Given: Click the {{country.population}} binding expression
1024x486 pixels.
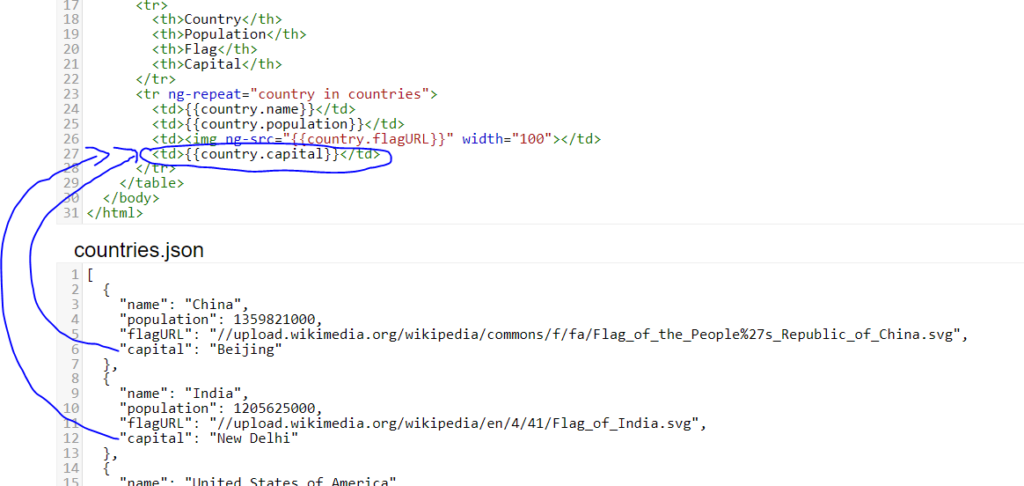Looking at the screenshot, I should point(265,124).
